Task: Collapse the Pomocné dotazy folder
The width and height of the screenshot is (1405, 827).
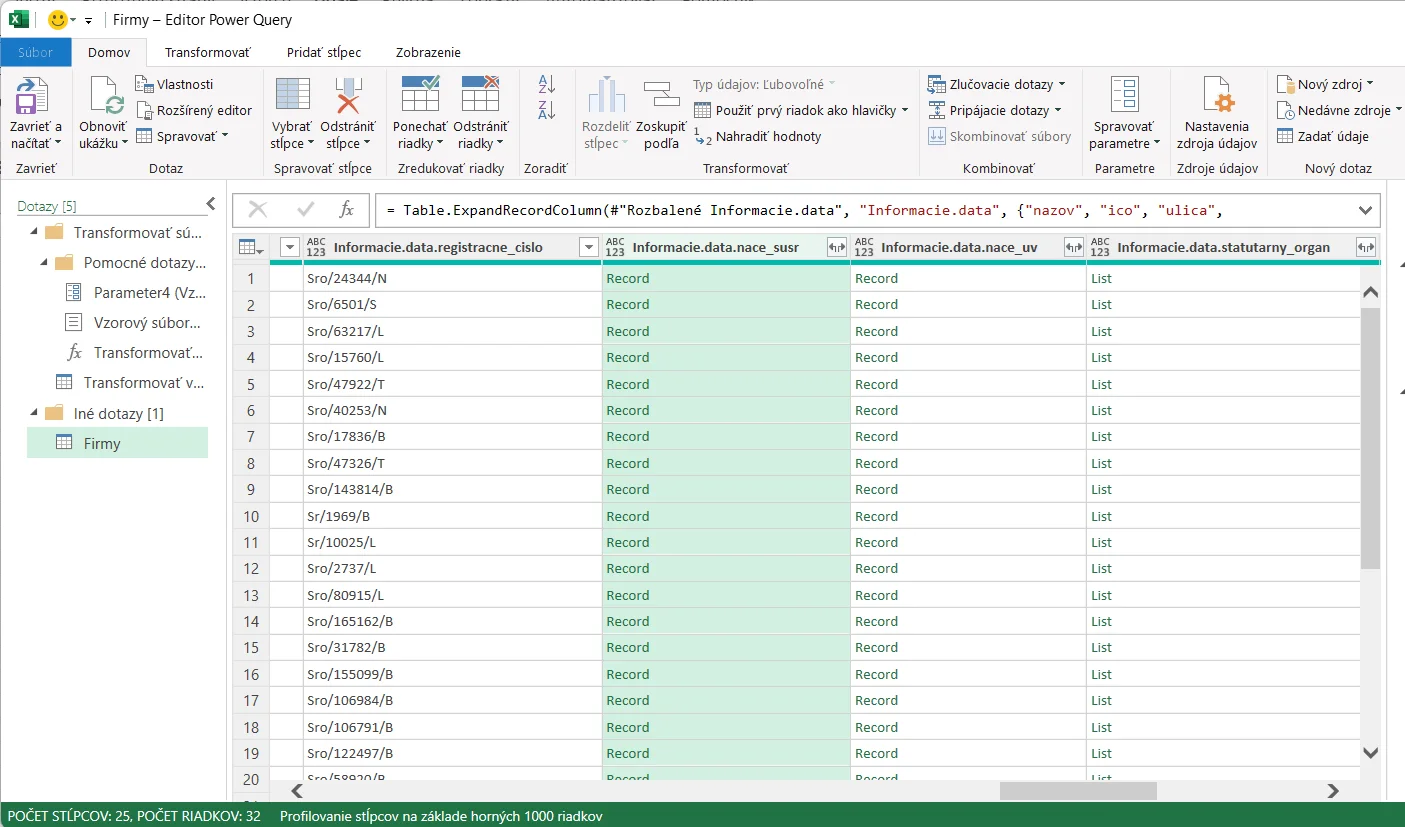Action: 45,263
